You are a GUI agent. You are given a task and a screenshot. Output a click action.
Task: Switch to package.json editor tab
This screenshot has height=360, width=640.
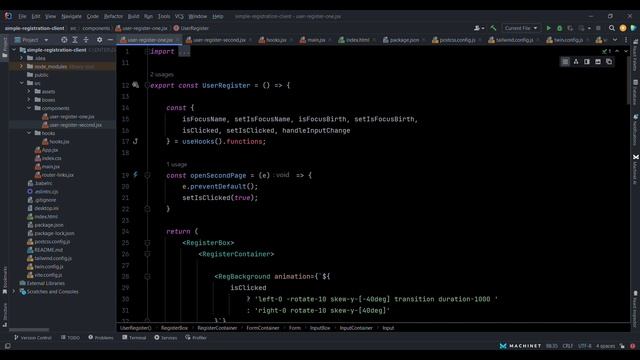(403, 40)
